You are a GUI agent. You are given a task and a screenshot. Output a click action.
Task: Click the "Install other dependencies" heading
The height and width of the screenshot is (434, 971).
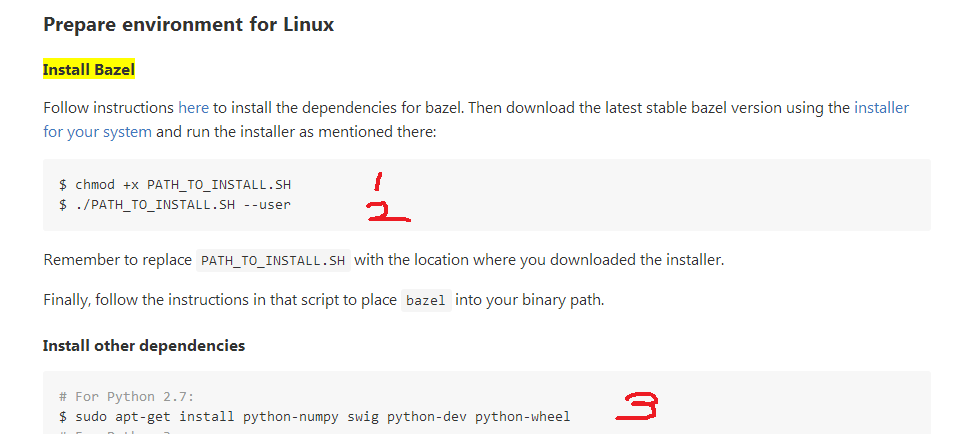[143, 346]
